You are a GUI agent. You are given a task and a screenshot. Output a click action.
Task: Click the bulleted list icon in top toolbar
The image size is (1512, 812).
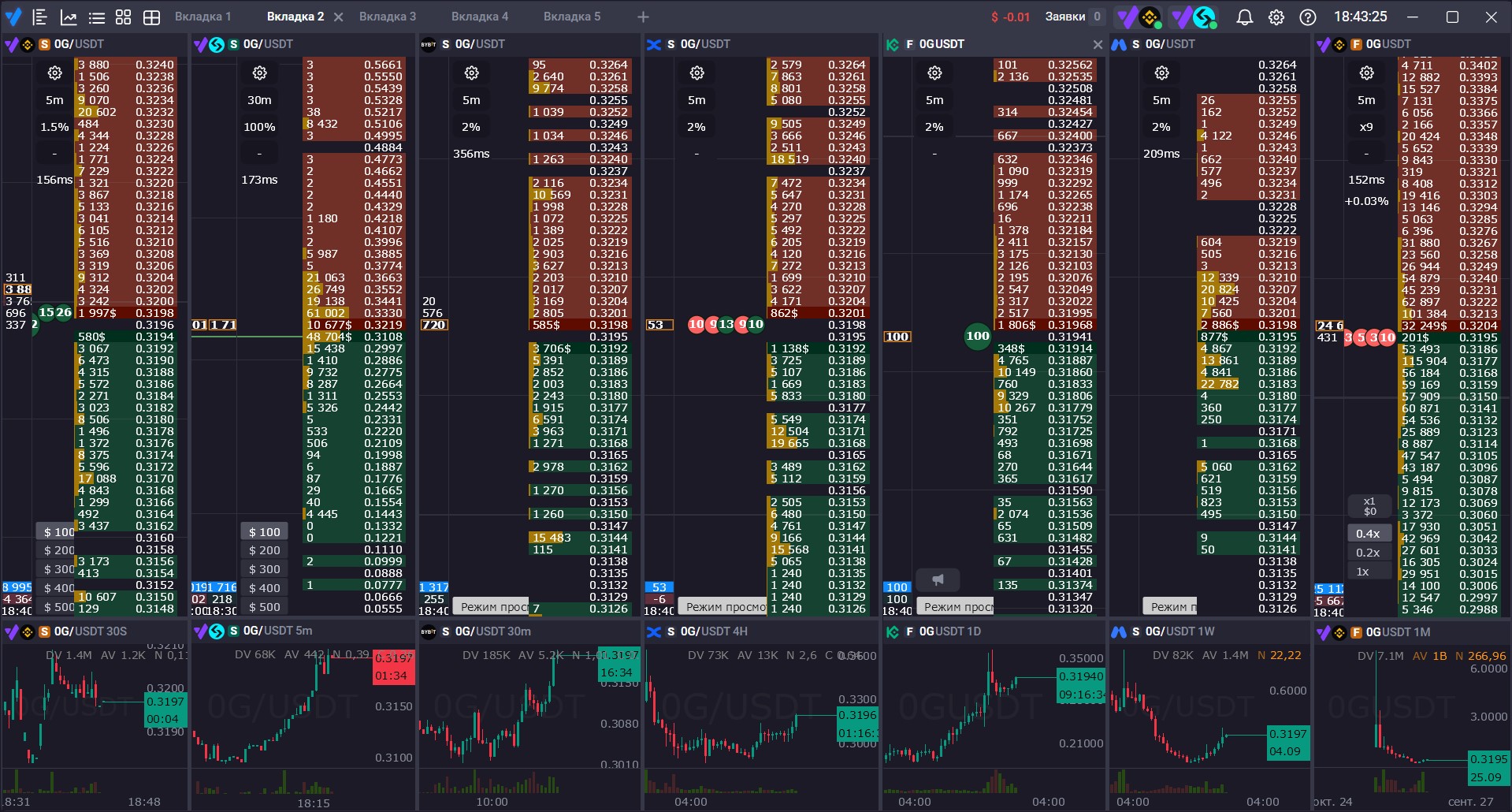click(x=96, y=17)
